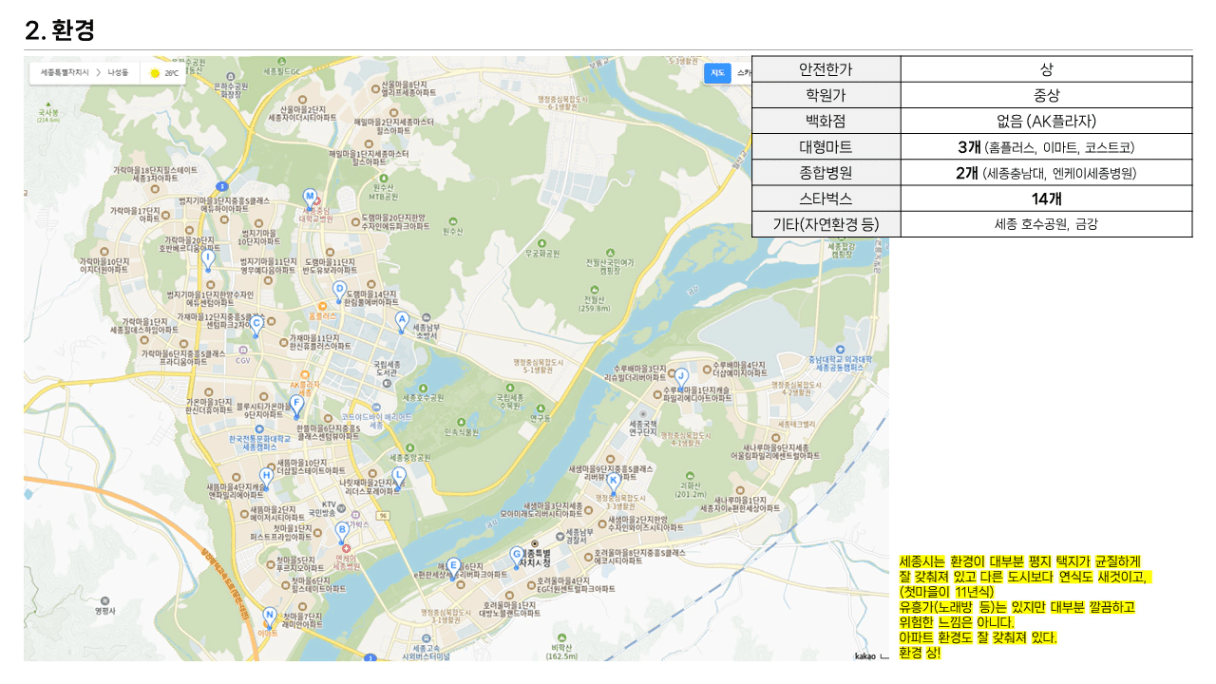This screenshot has height=684, width=1216.
Task: Click the '없음 (AK플라자)' cell
Action: tap(1046, 121)
